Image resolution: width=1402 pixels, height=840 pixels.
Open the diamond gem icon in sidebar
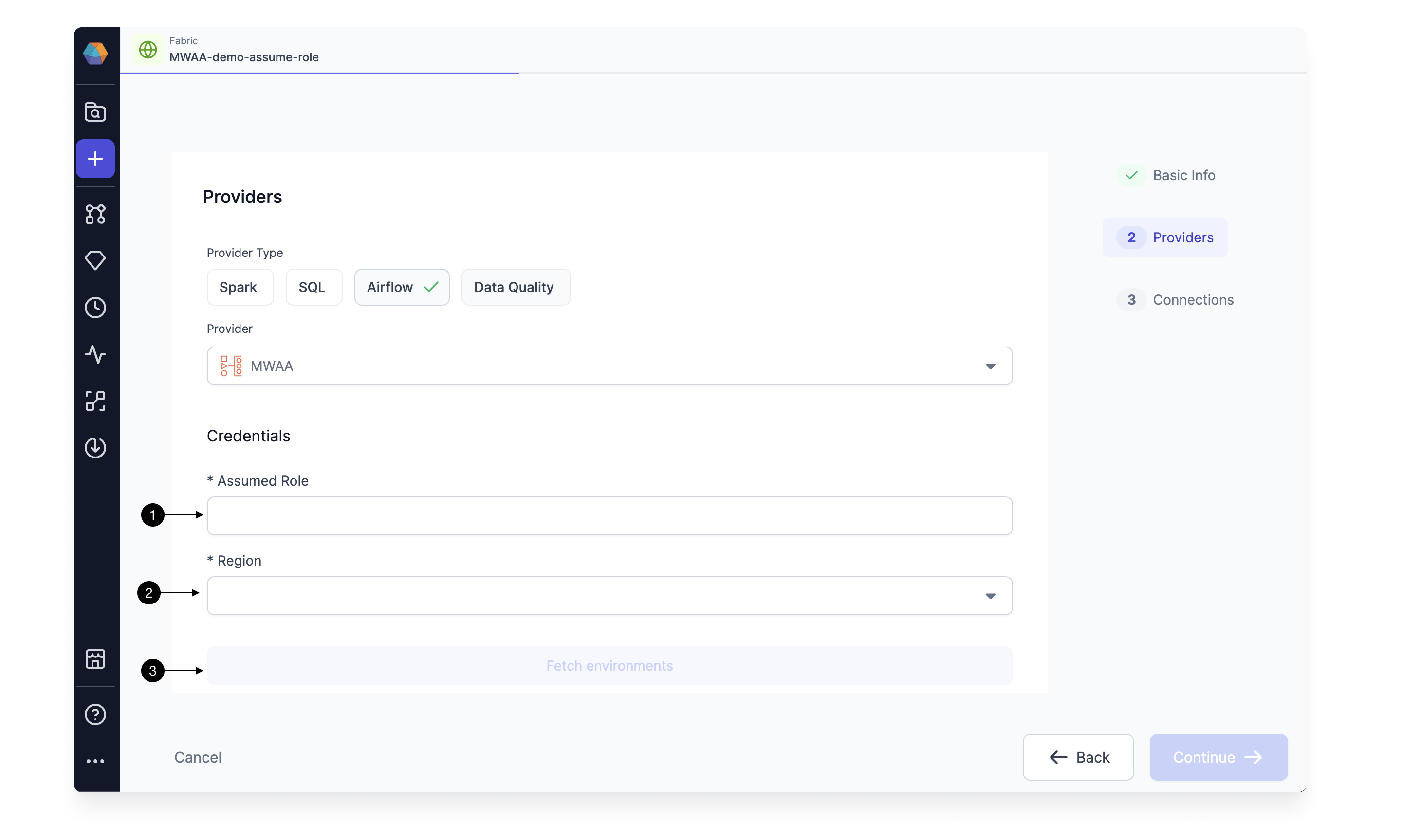95,260
